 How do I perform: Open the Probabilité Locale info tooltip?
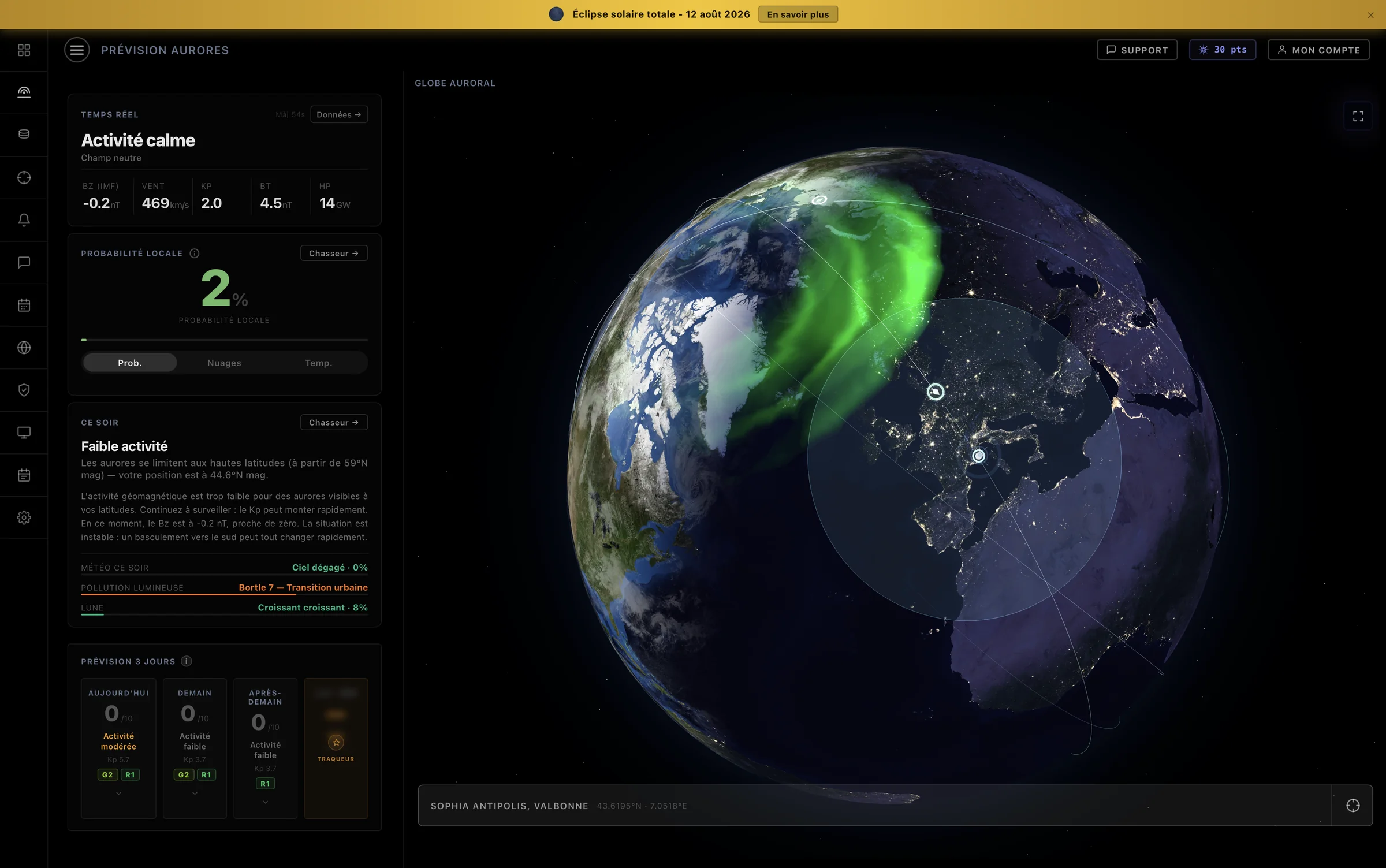pos(194,253)
